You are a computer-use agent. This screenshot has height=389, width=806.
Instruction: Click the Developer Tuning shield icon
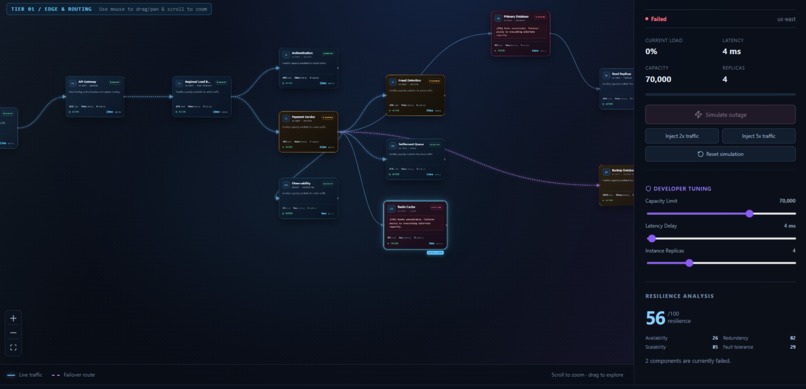point(648,189)
